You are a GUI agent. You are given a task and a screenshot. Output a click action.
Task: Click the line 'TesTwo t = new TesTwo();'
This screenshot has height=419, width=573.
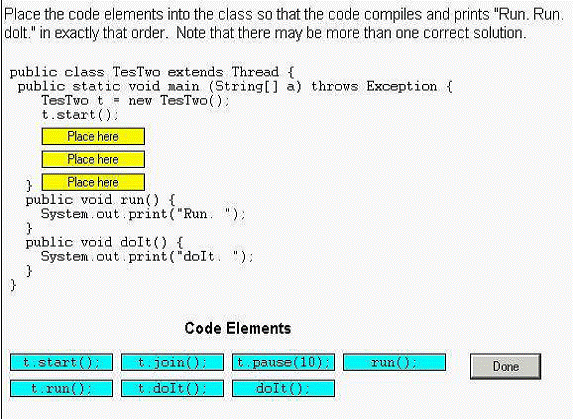(135, 100)
